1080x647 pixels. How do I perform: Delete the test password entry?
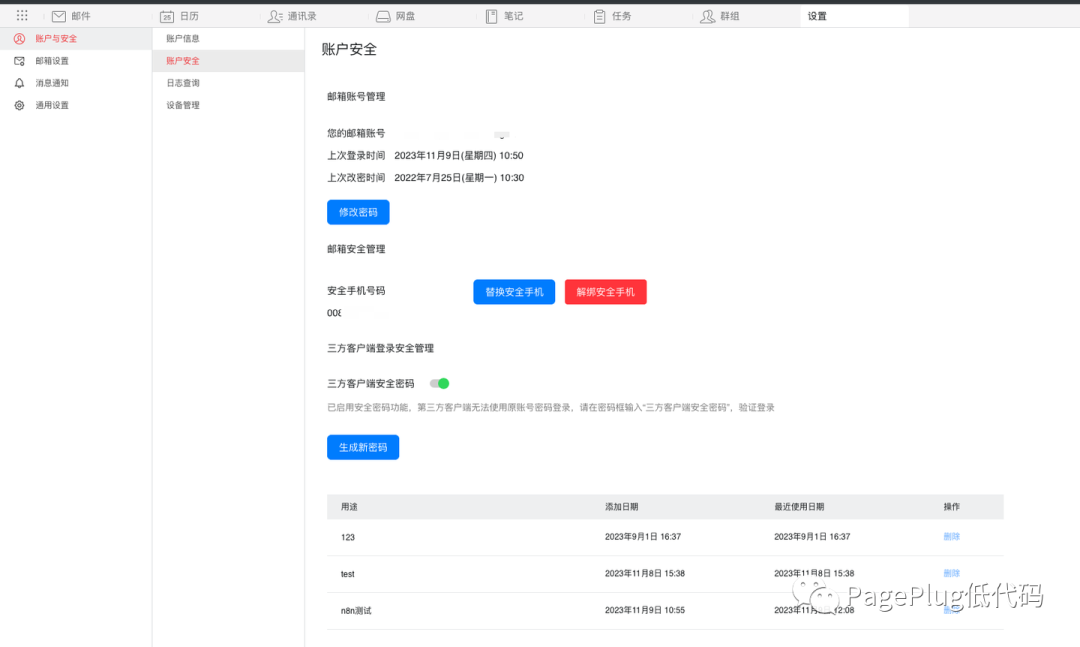(951, 573)
